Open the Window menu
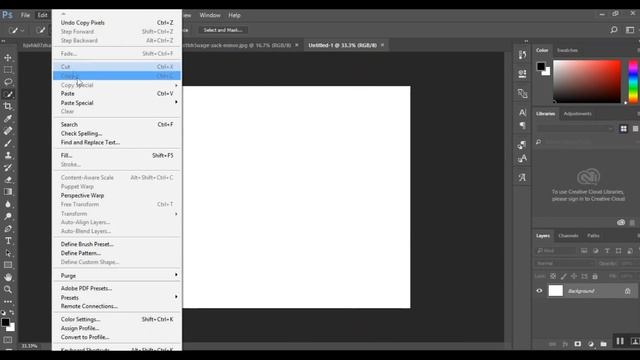 pos(210,15)
